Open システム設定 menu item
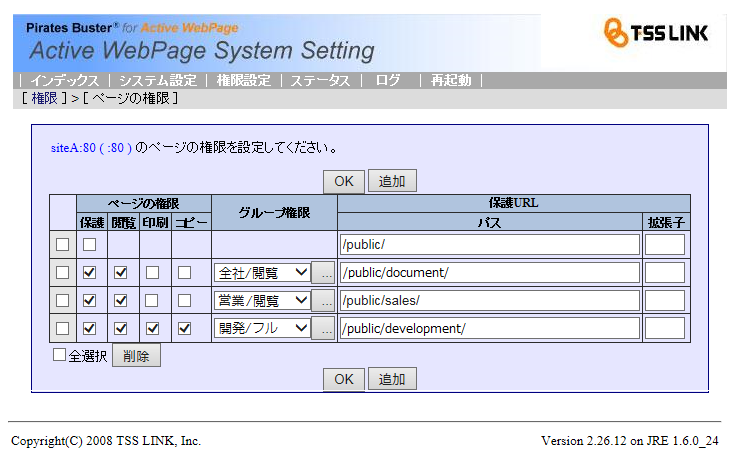 click(x=157, y=81)
